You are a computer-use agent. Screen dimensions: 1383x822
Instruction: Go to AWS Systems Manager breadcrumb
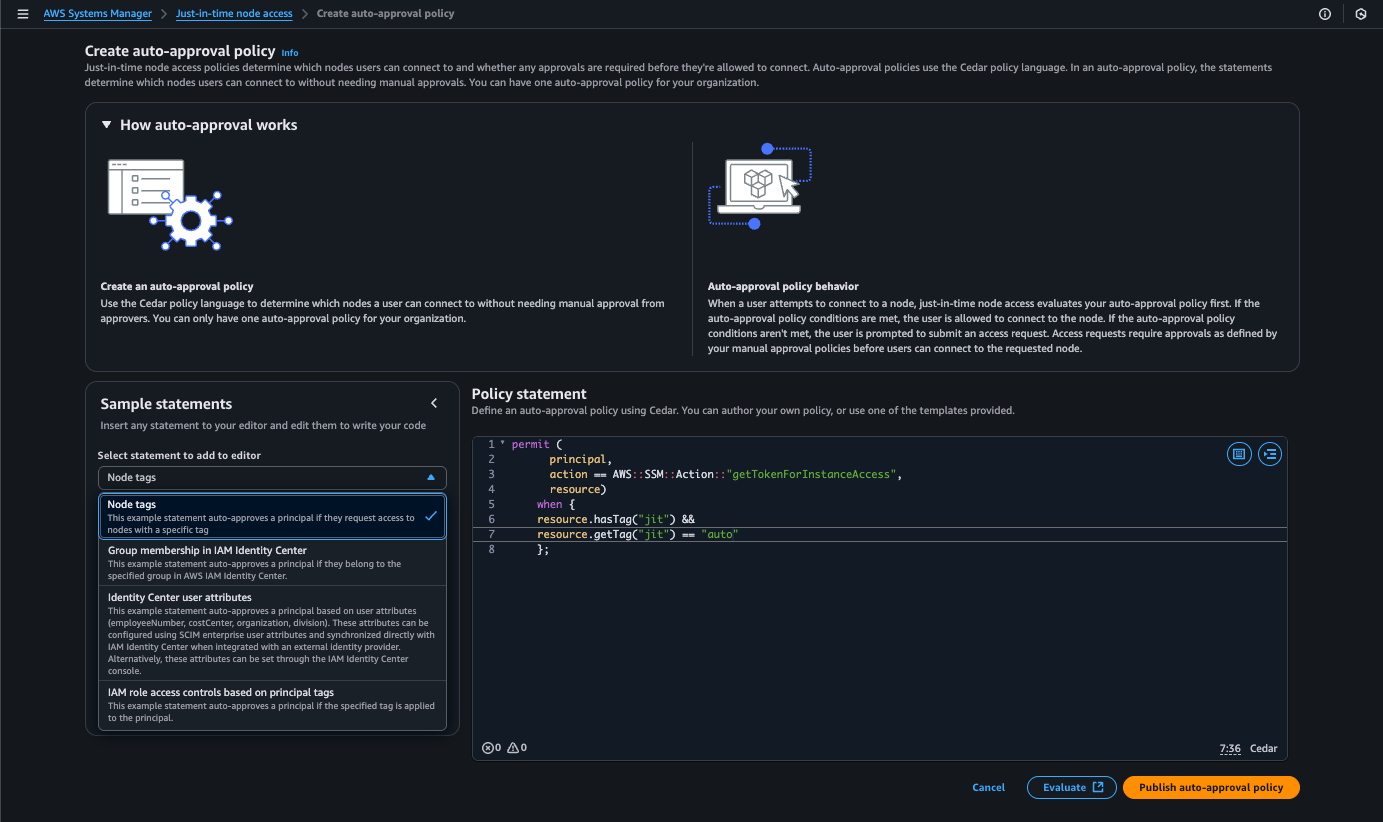pyautogui.click(x=98, y=14)
